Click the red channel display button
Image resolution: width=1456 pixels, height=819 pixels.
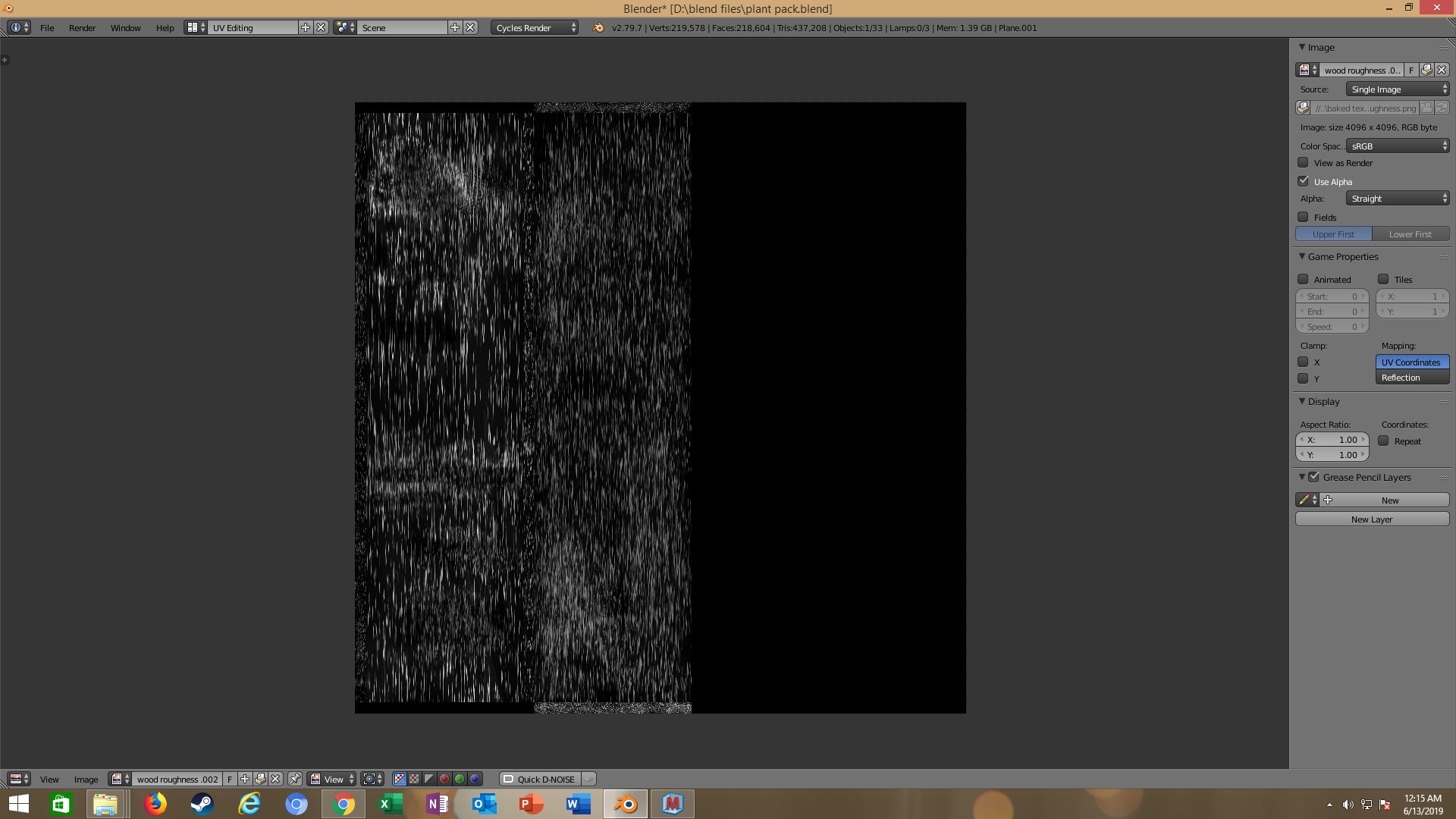444,779
